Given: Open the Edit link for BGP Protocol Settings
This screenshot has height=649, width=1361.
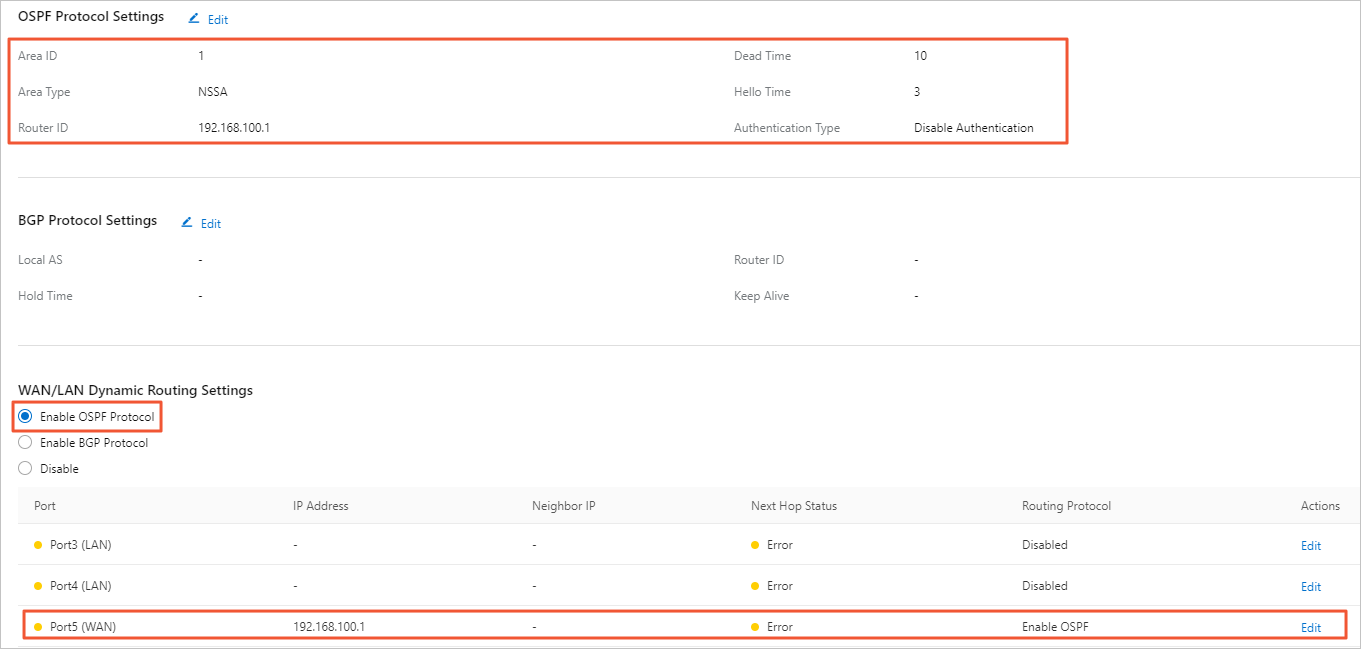Looking at the screenshot, I should 211,224.
